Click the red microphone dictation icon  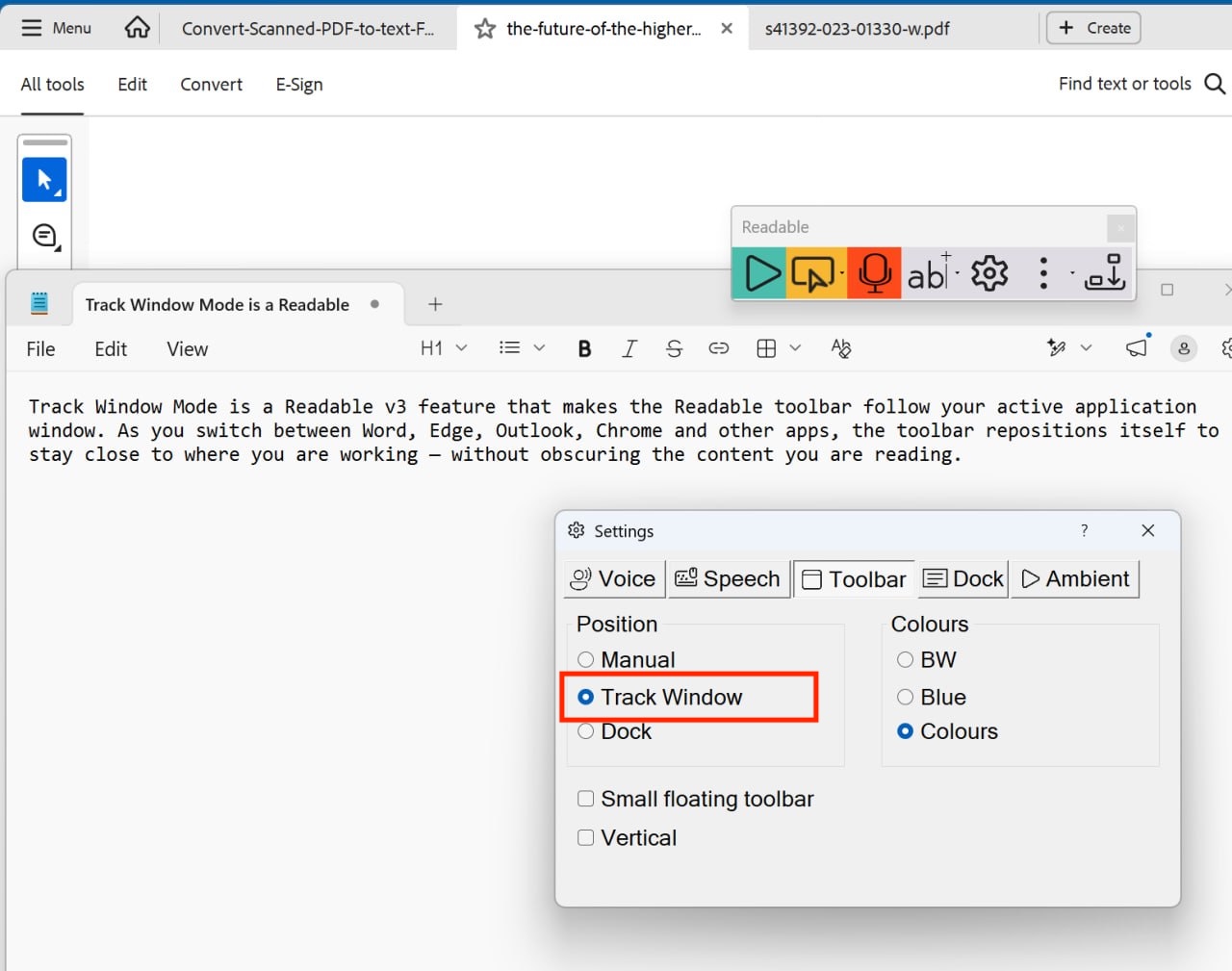(x=874, y=273)
